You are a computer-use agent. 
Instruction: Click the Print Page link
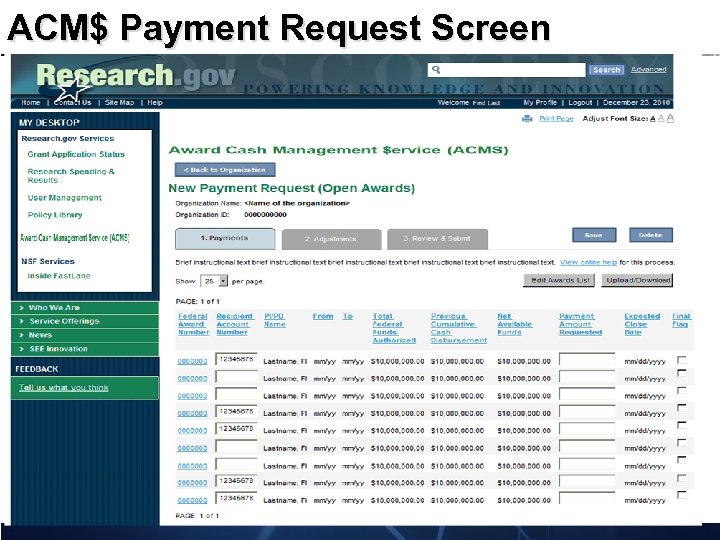[x=556, y=118]
